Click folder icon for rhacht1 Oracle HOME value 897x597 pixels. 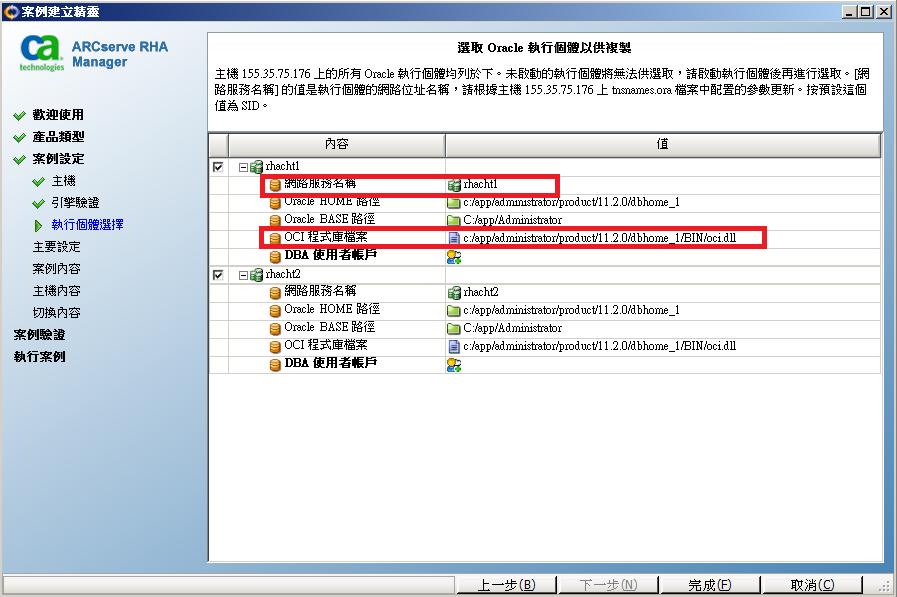(454, 202)
